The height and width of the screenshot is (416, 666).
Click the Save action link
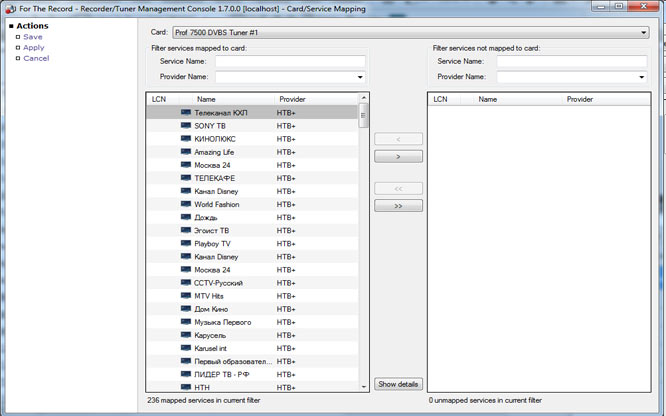pyautogui.click(x=33, y=36)
